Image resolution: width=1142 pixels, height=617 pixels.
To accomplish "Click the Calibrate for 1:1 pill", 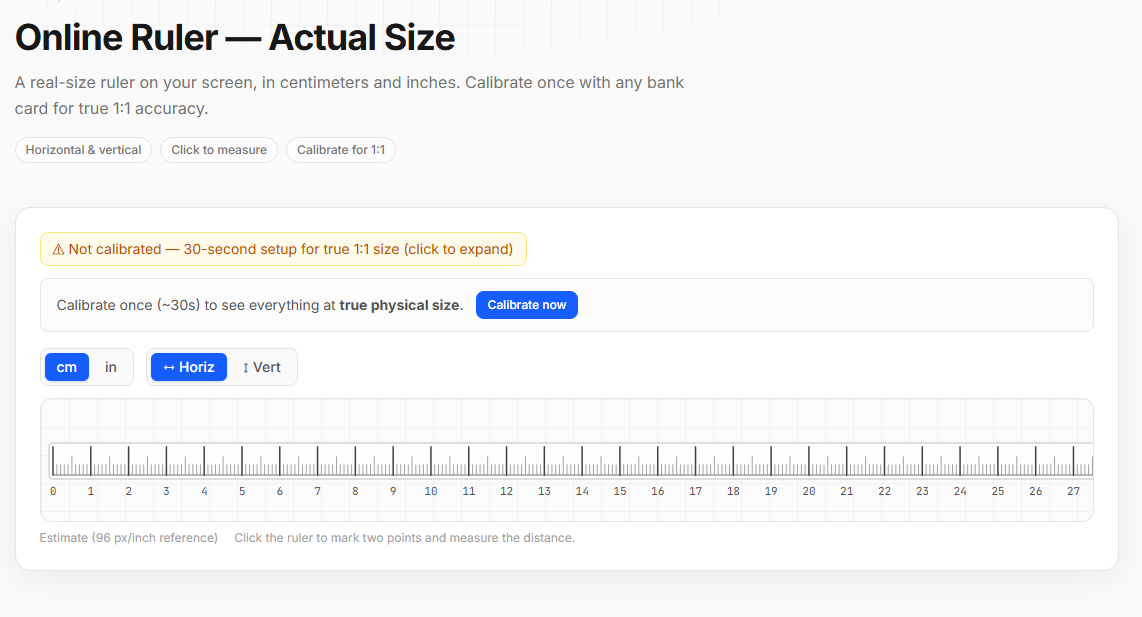I will [x=341, y=150].
